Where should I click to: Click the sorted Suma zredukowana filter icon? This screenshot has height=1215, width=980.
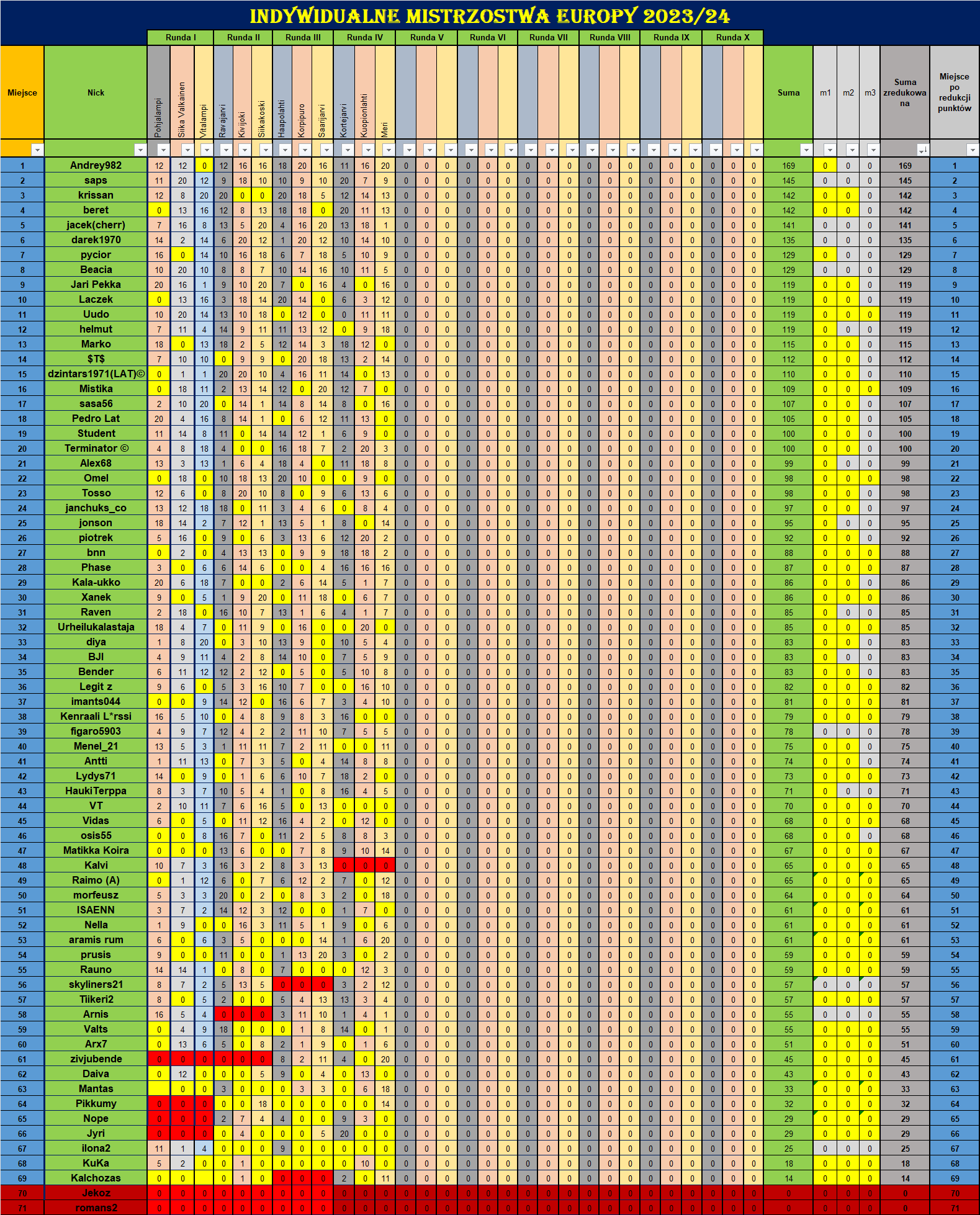click(x=923, y=150)
